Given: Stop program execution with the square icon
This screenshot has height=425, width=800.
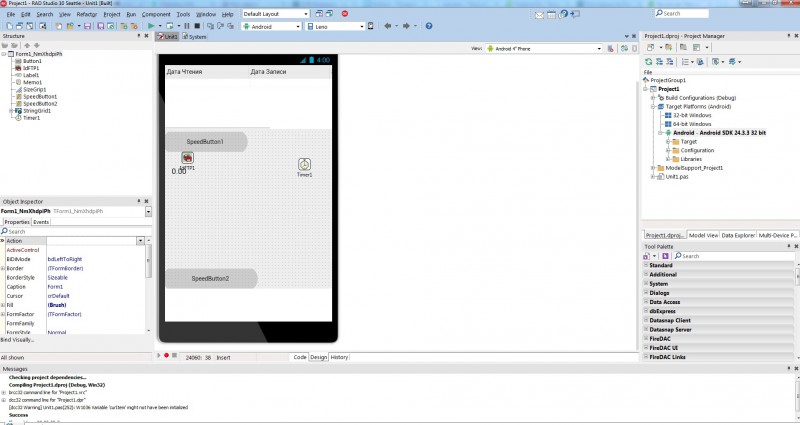Looking at the screenshot, I should (x=197, y=26).
